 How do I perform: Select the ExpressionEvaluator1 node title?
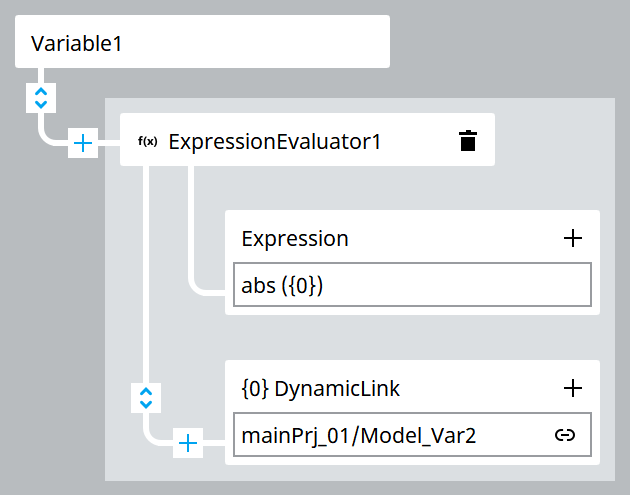tap(274, 142)
